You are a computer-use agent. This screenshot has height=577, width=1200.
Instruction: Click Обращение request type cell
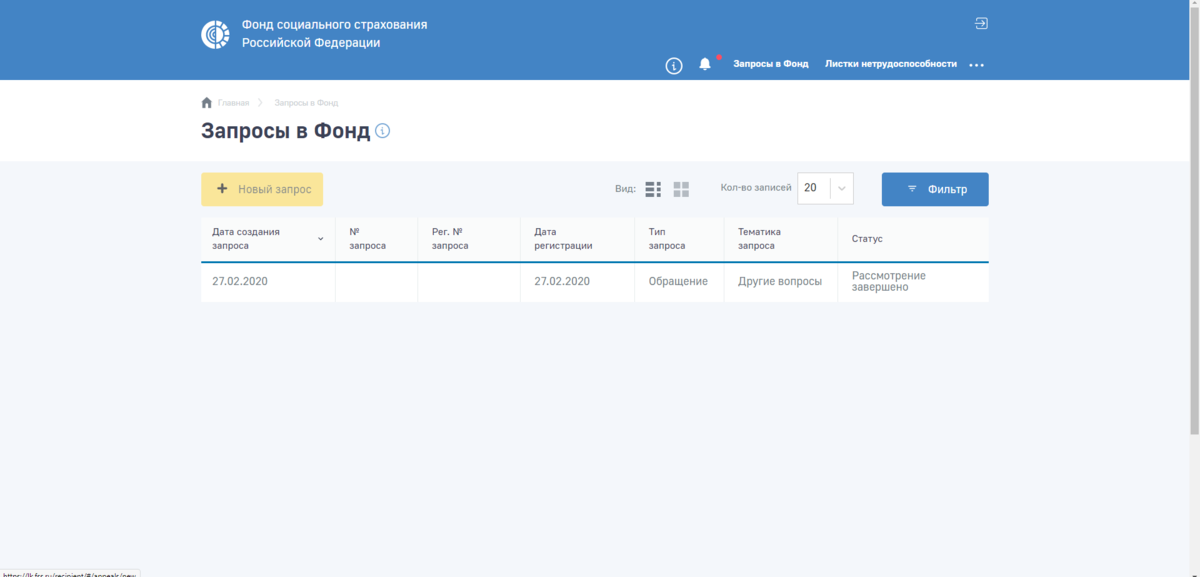coord(679,282)
